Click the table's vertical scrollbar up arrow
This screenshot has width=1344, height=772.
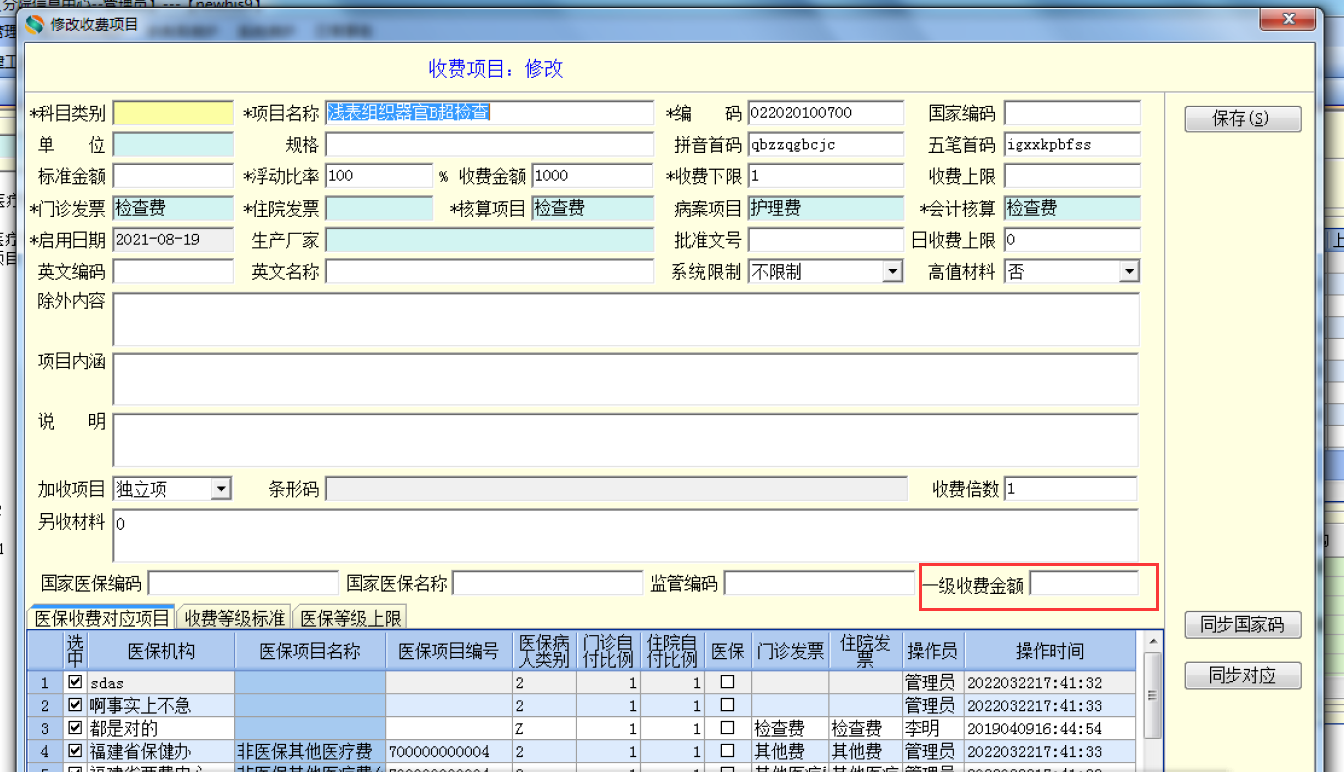1152,642
